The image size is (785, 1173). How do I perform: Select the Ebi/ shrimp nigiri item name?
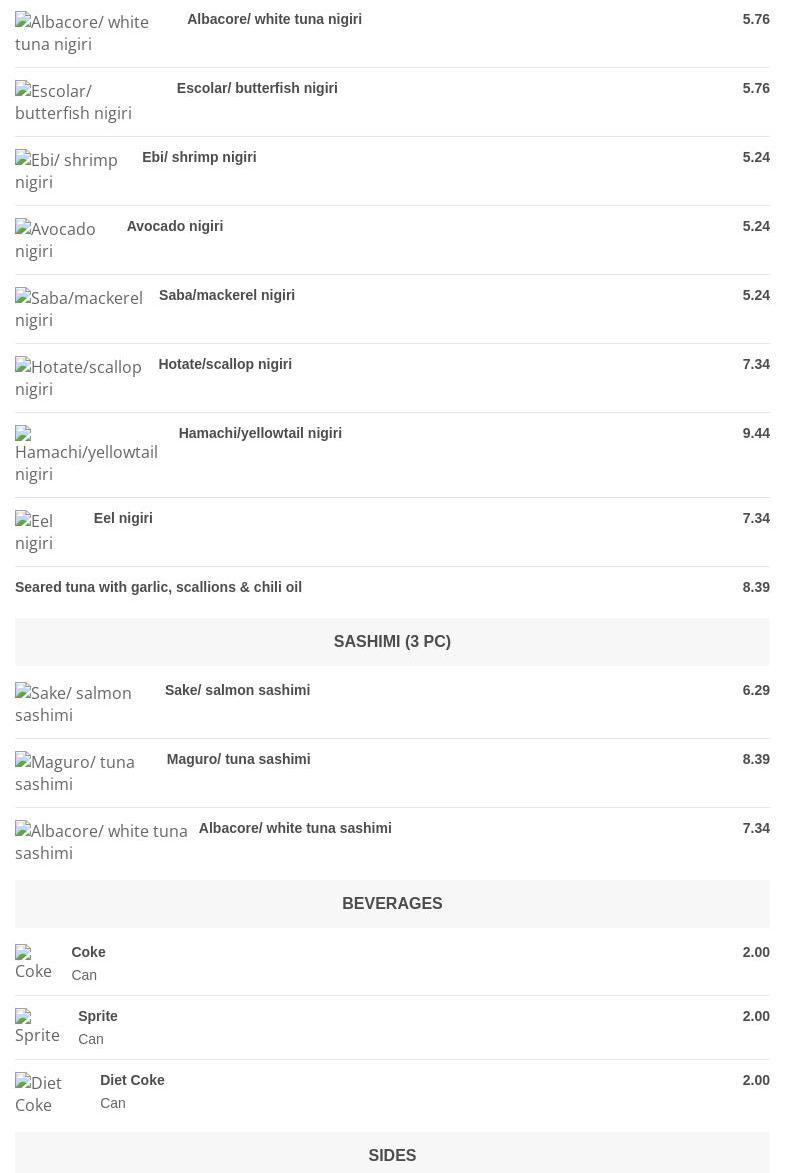(x=199, y=157)
